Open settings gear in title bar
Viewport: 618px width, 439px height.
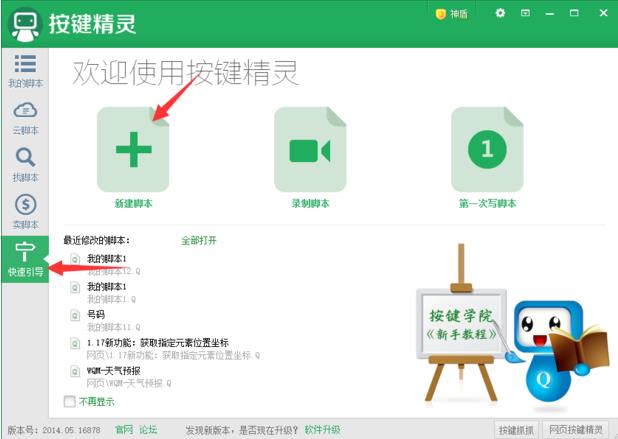tap(500, 13)
